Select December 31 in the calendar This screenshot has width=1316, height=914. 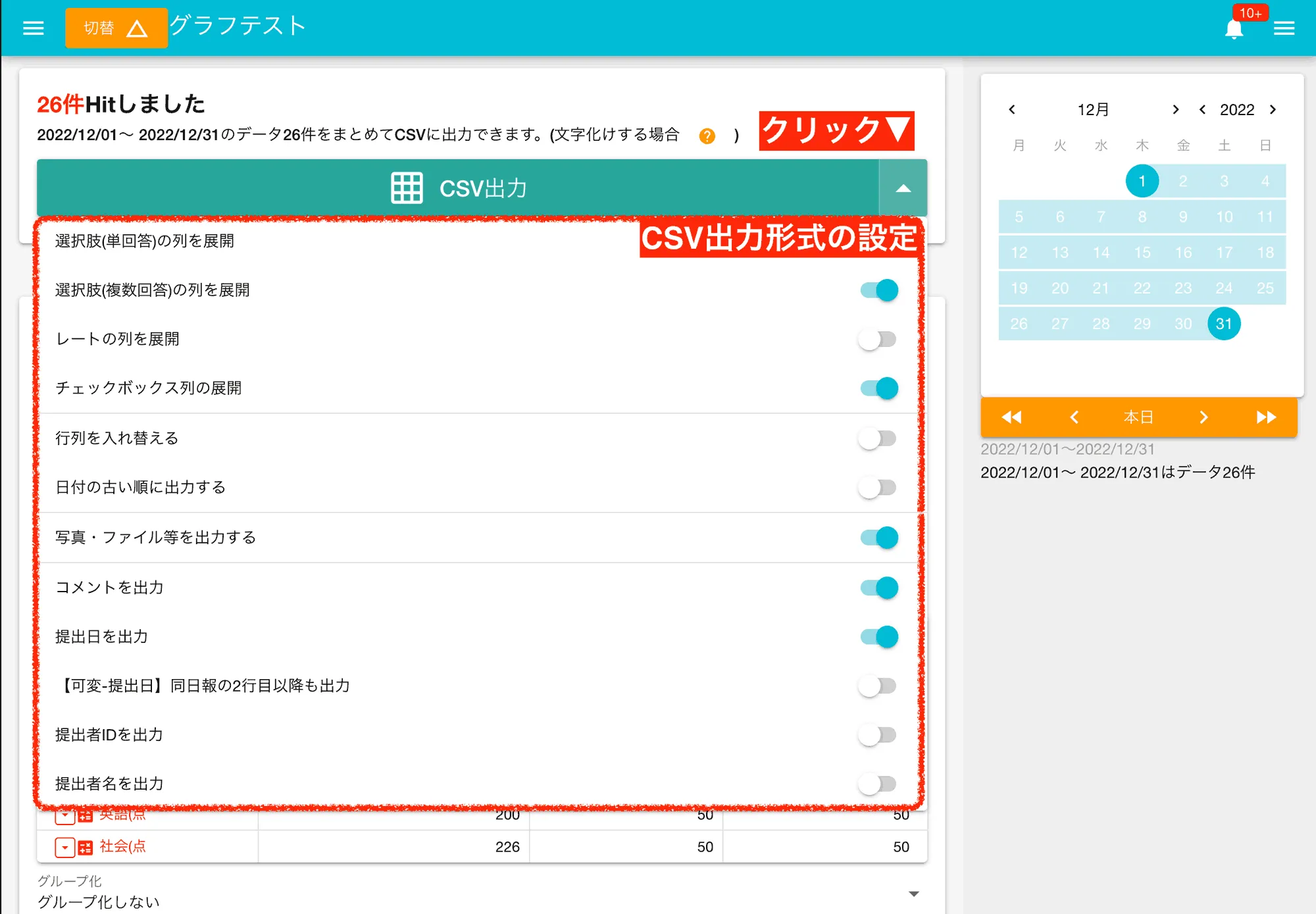(1224, 323)
